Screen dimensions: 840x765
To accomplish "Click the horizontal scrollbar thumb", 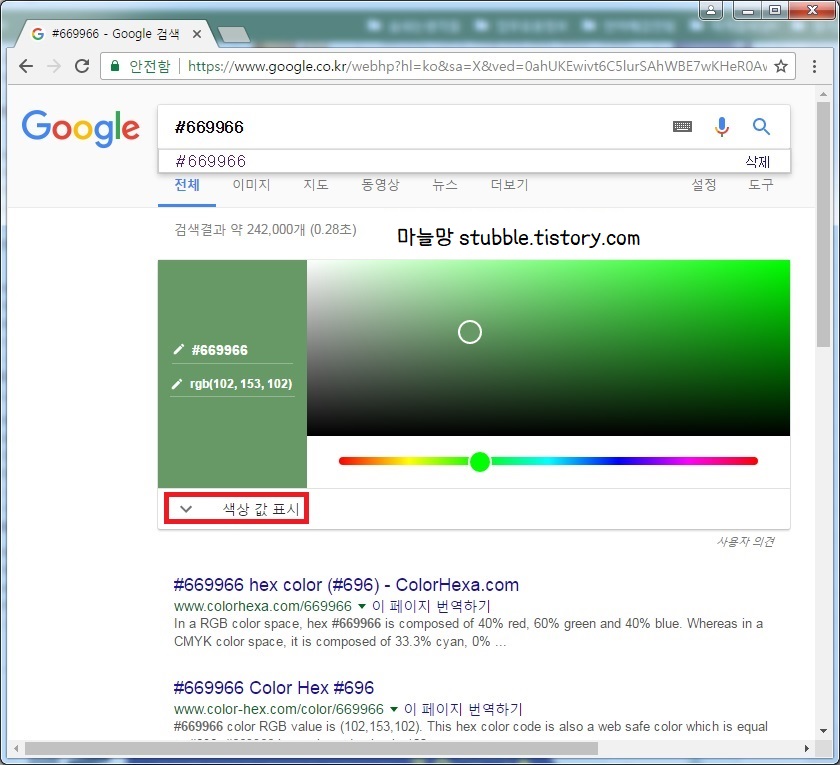I will [311, 748].
